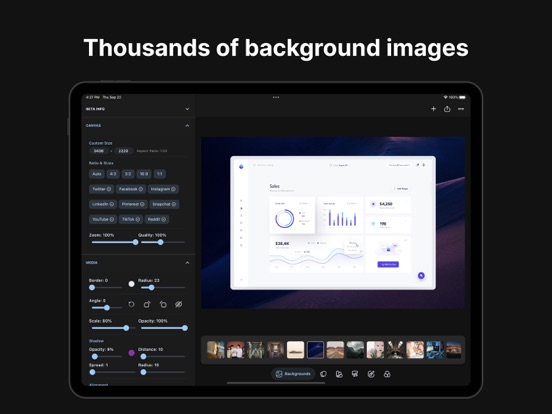Viewport: 552px width, 414px height.
Task: Click the rotate counter-clockwise icon in Media
Action: 163,304
